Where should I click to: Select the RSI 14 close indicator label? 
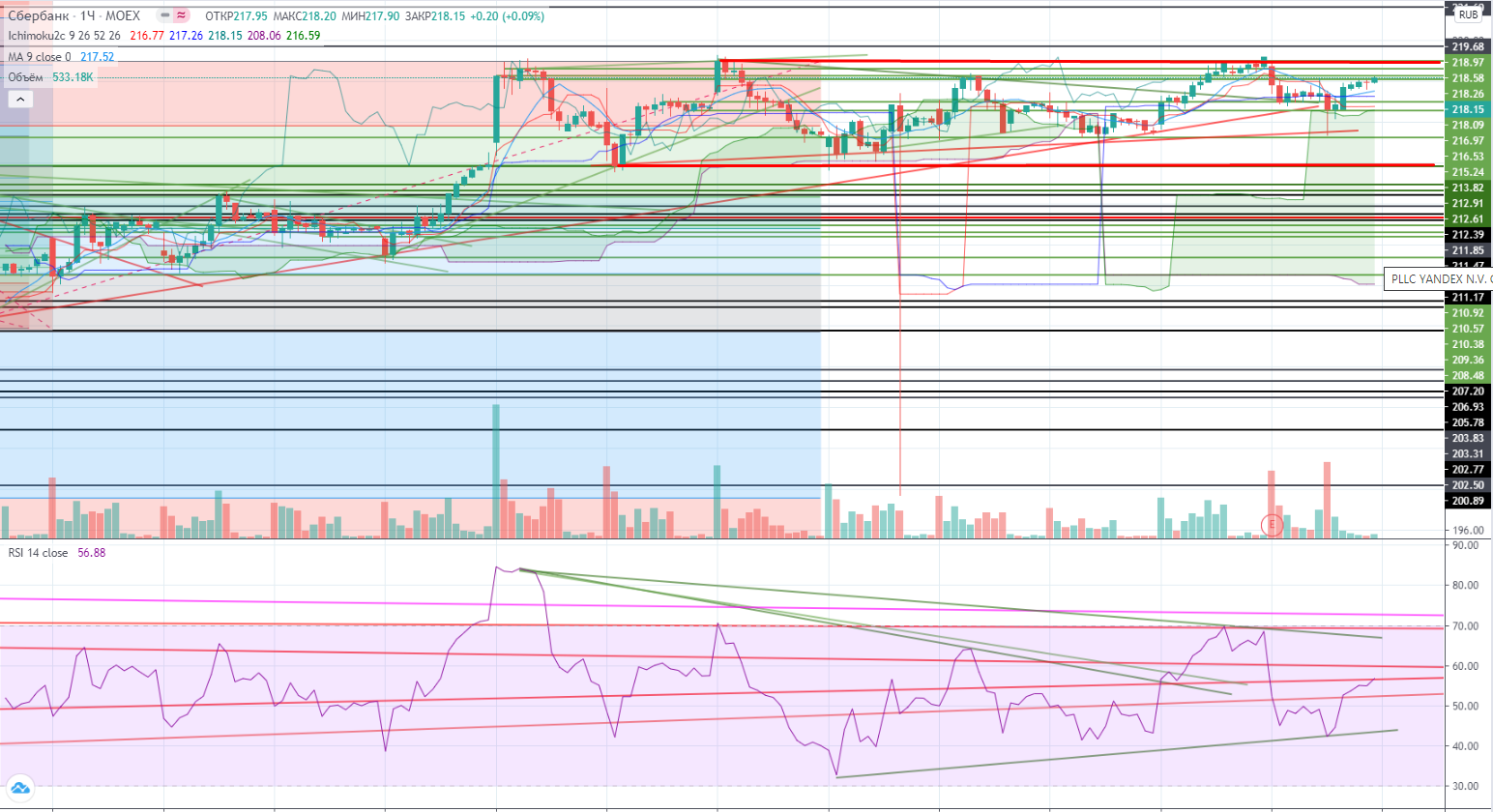(38, 553)
